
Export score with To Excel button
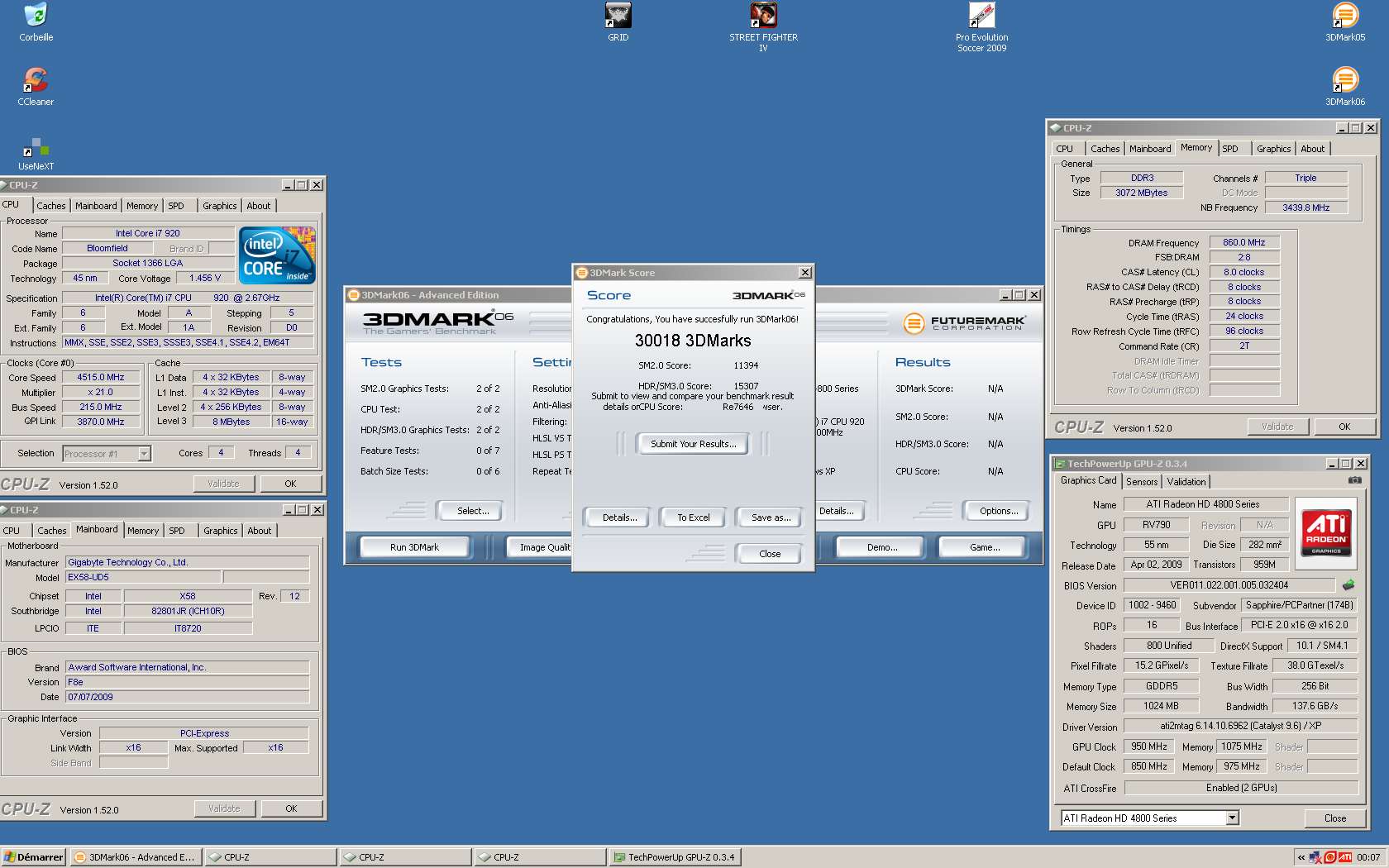pyautogui.click(x=693, y=517)
